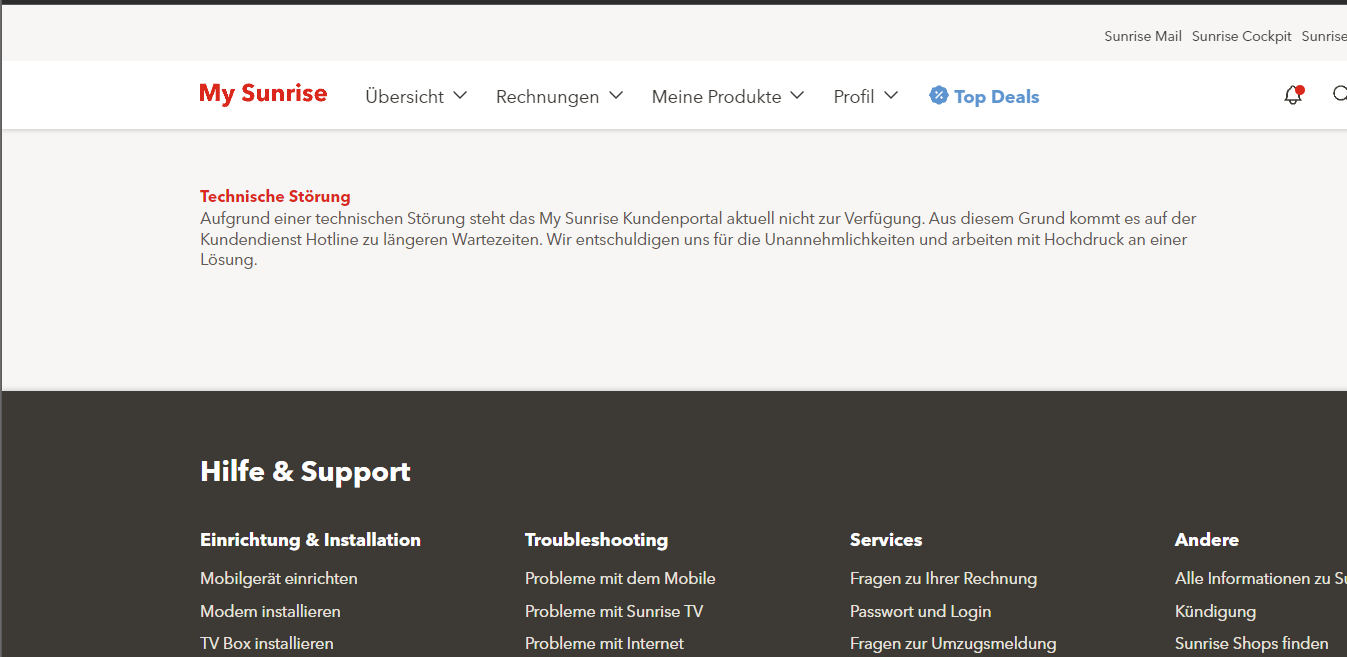Expand the Rechnungen dropdown chevron
1347x657 pixels.
(x=616, y=95)
